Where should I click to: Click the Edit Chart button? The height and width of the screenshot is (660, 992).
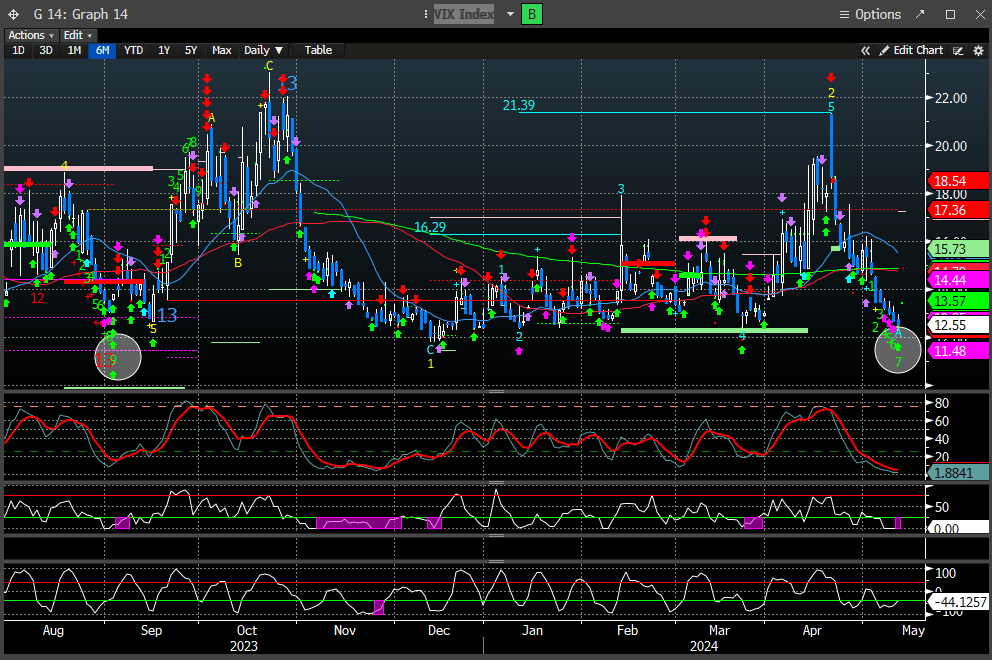pyautogui.click(x=911, y=50)
